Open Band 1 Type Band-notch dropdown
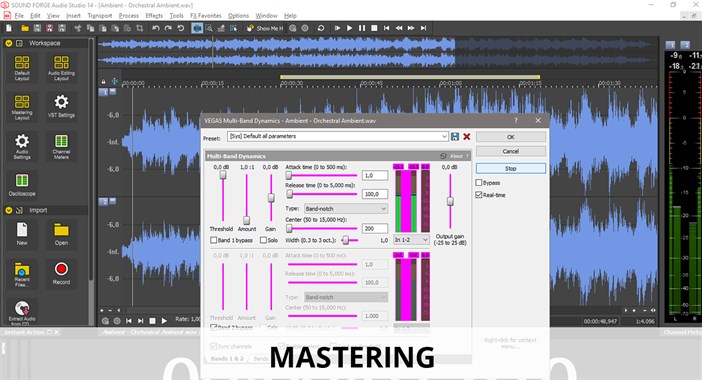Screen dimensions: 702x380 pyautogui.click(x=346, y=209)
